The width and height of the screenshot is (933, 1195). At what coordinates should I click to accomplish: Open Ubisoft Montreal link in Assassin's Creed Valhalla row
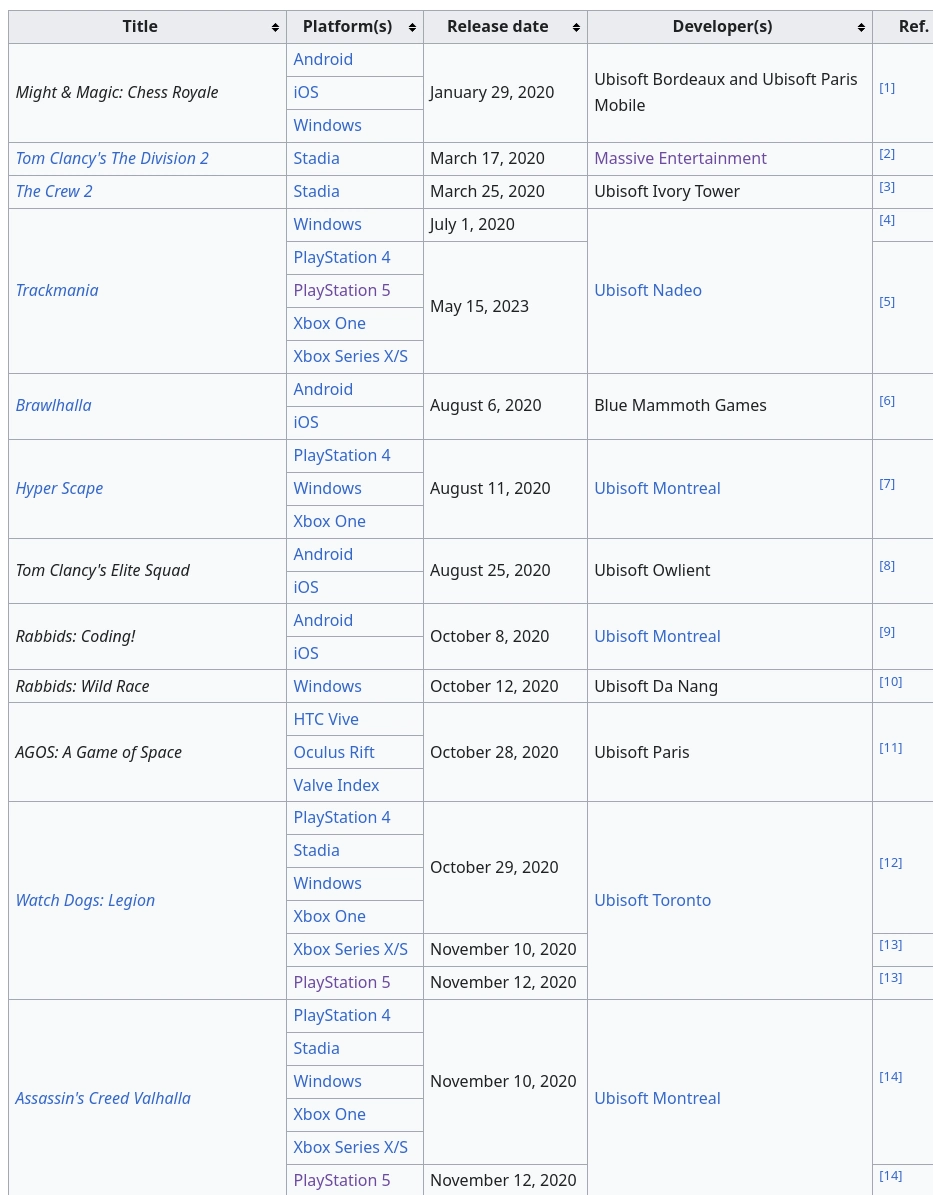click(x=657, y=1098)
